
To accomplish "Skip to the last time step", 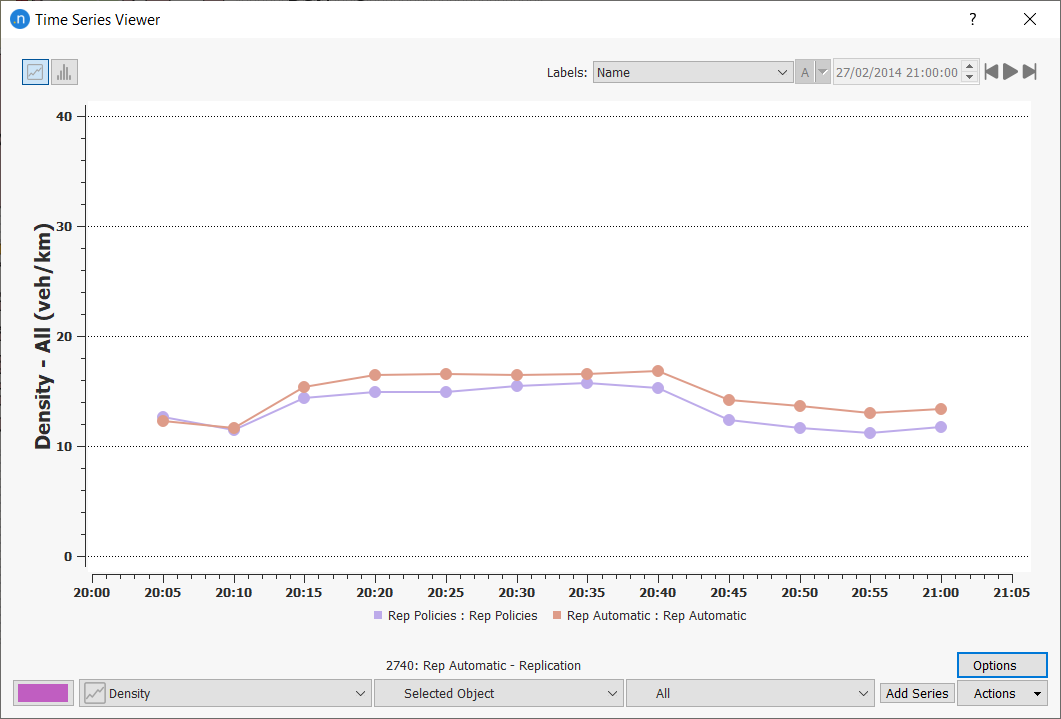I will pyautogui.click(x=1030, y=72).
